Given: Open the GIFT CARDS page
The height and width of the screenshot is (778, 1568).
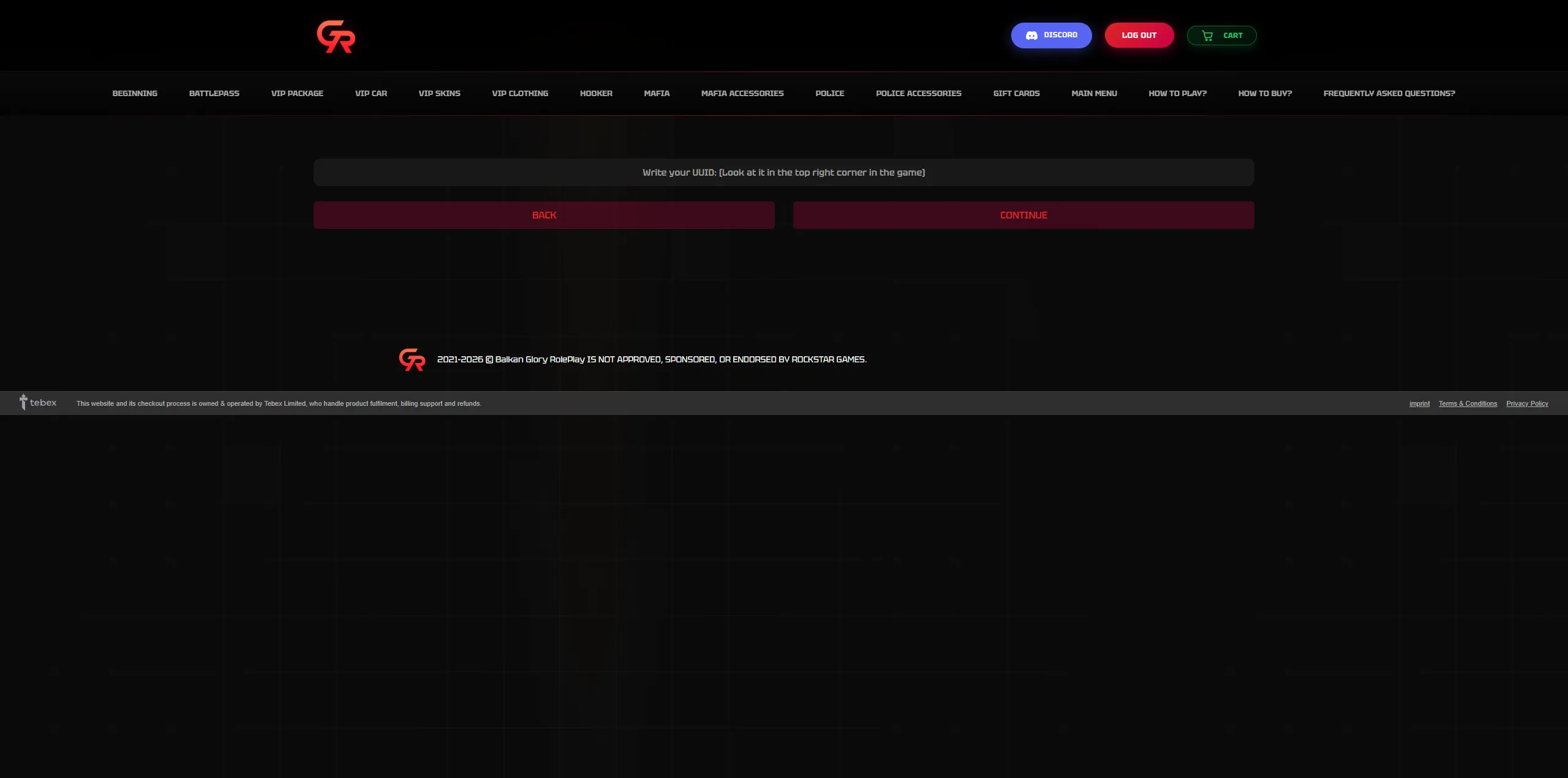Looking at the screenshot, I should [x=1016, y=93].
